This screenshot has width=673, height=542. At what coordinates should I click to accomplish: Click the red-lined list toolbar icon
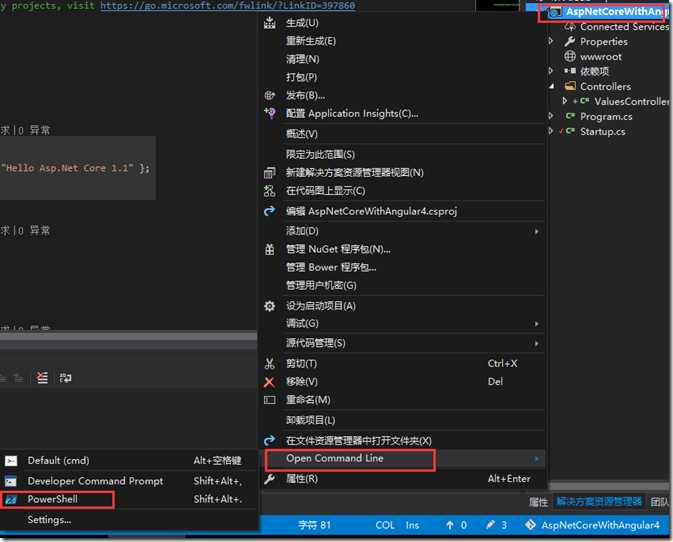42,378
